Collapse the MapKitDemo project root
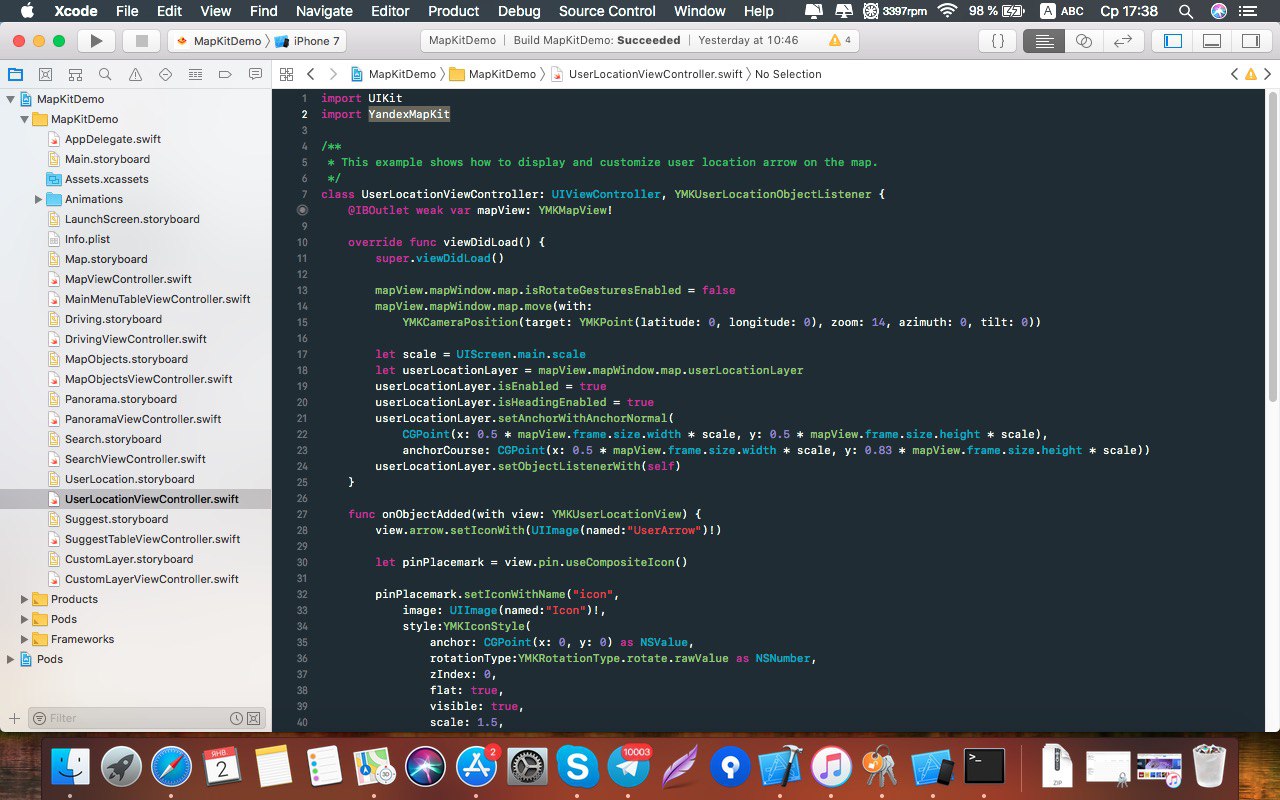 (11, 99)
